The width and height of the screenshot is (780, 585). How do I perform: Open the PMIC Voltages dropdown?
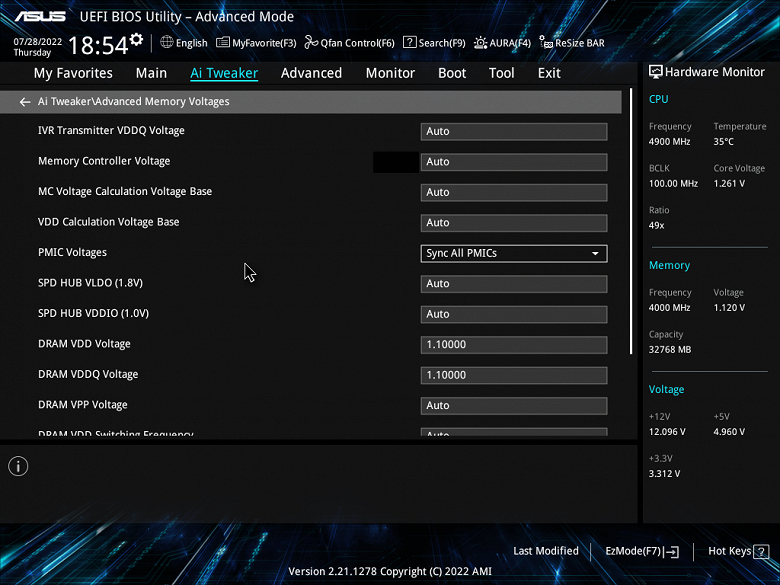[514, 253]
